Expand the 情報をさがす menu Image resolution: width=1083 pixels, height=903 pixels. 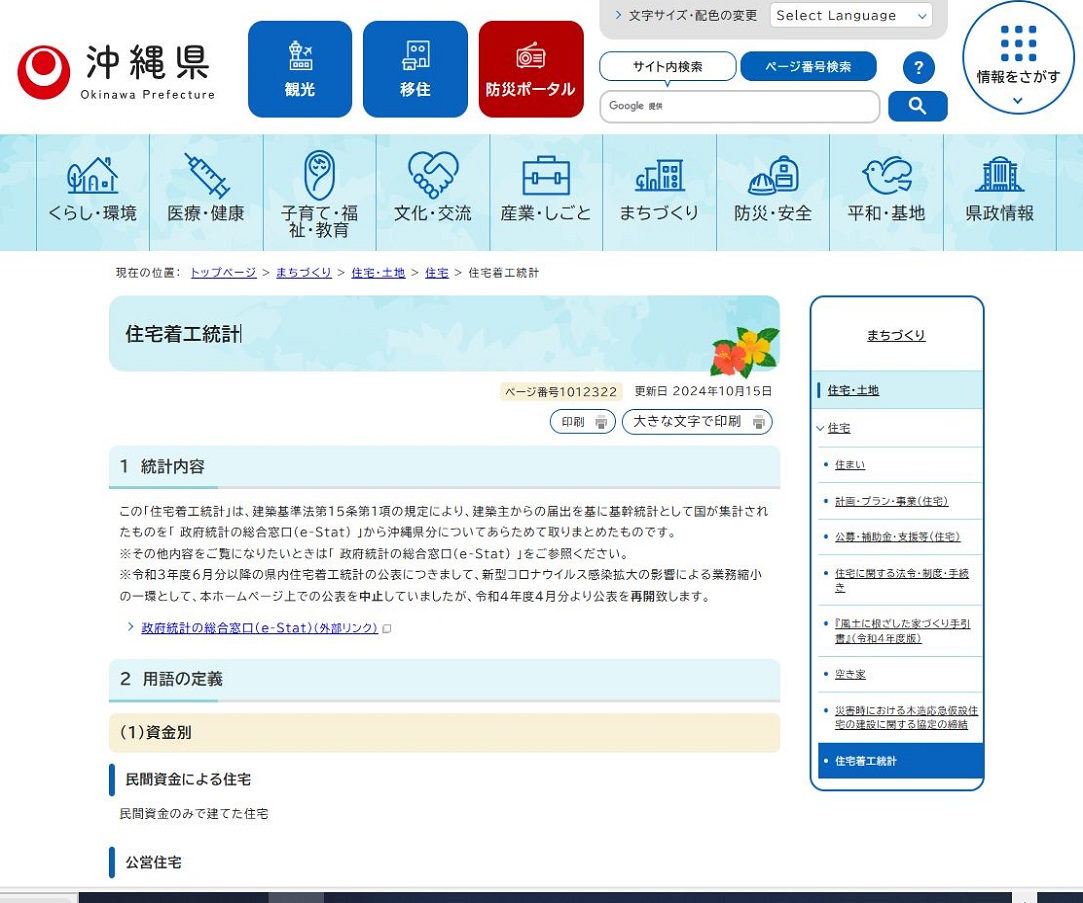[x=1018, y=60]
